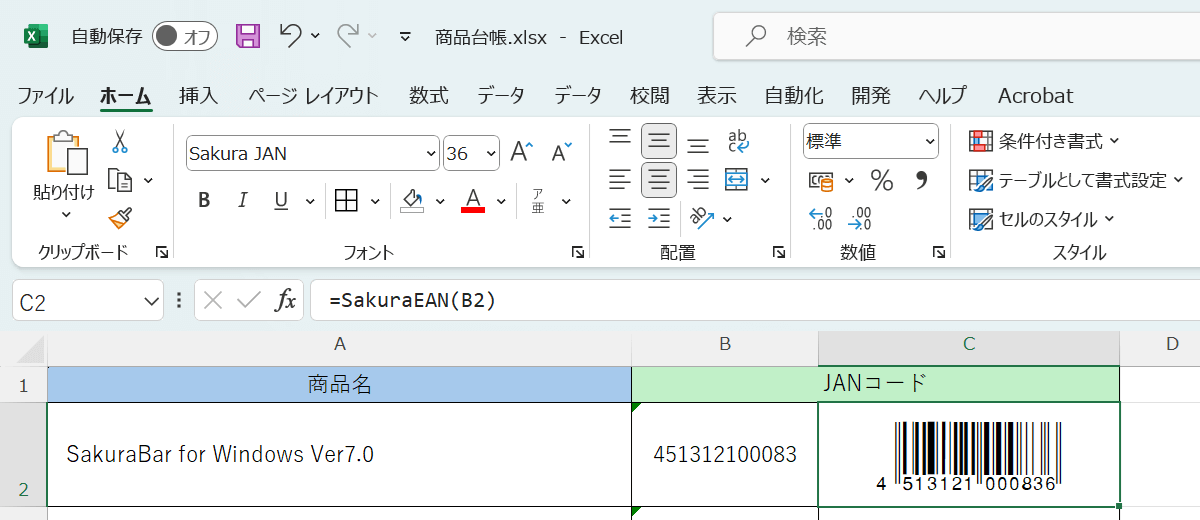Apply cell borders with the border icon
Screen dimensions: 1200x520
coord(346,200)
